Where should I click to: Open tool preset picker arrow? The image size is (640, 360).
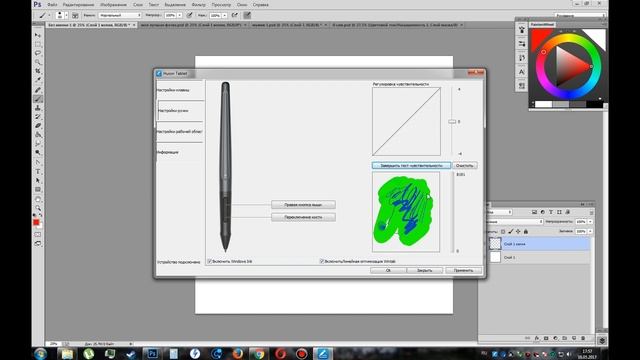(49, 16)
